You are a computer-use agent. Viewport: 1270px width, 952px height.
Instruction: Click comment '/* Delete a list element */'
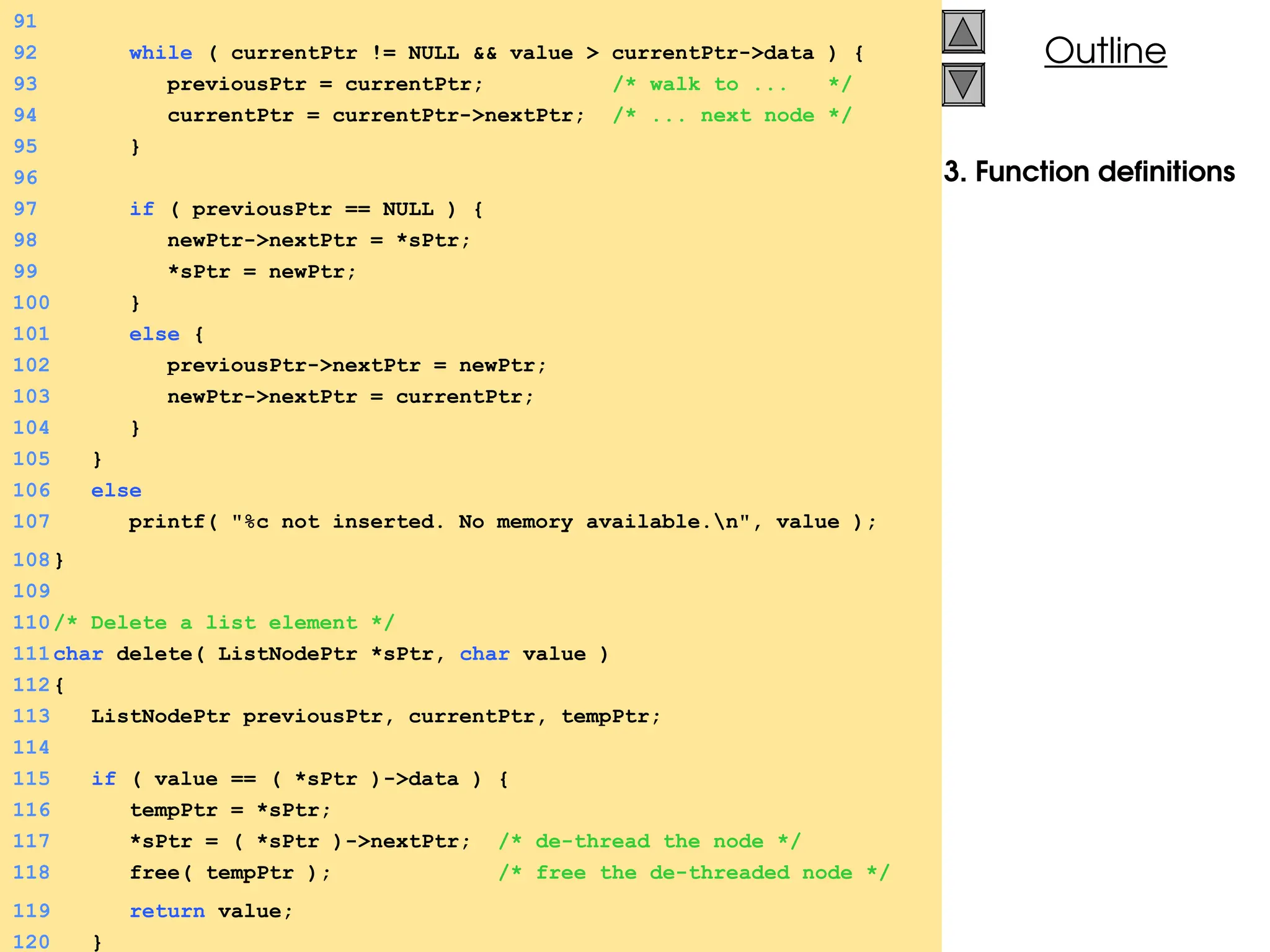[x=224, y=622]
